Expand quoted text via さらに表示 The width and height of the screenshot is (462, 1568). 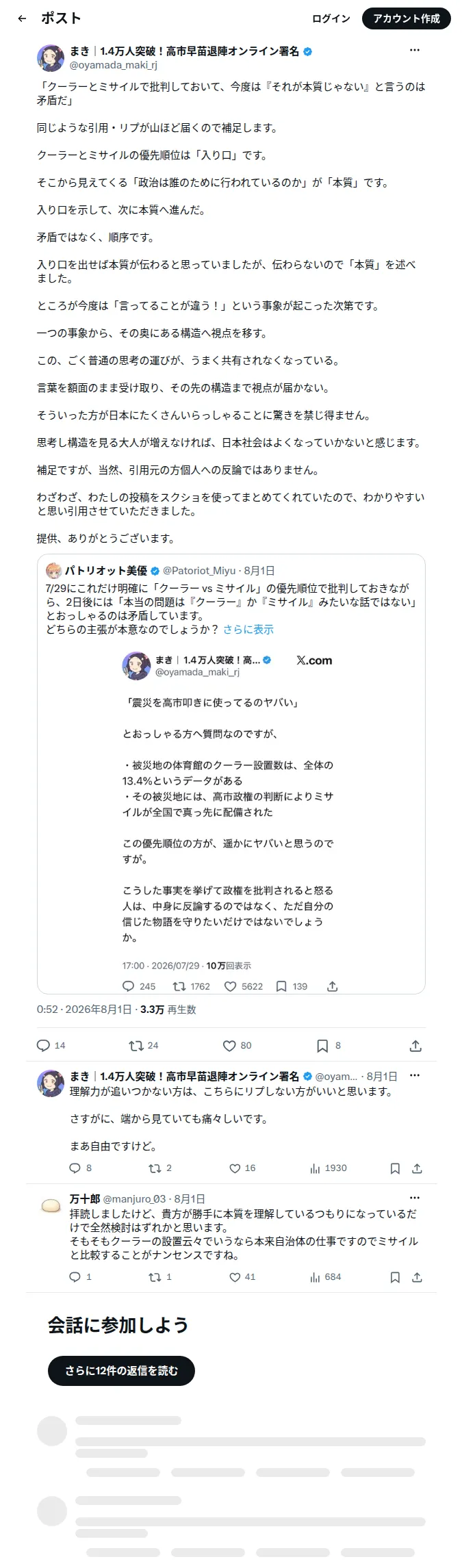coord(248,629)
